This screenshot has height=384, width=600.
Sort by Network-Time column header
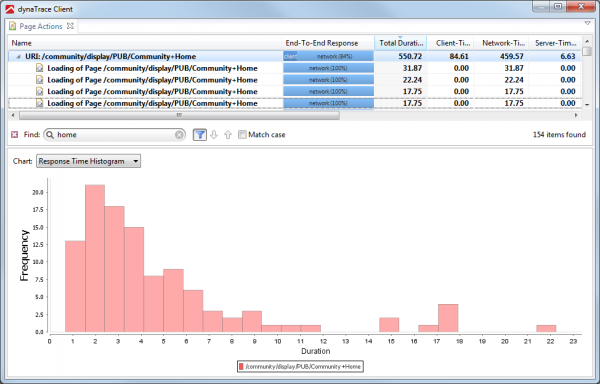tap(501, 43)
